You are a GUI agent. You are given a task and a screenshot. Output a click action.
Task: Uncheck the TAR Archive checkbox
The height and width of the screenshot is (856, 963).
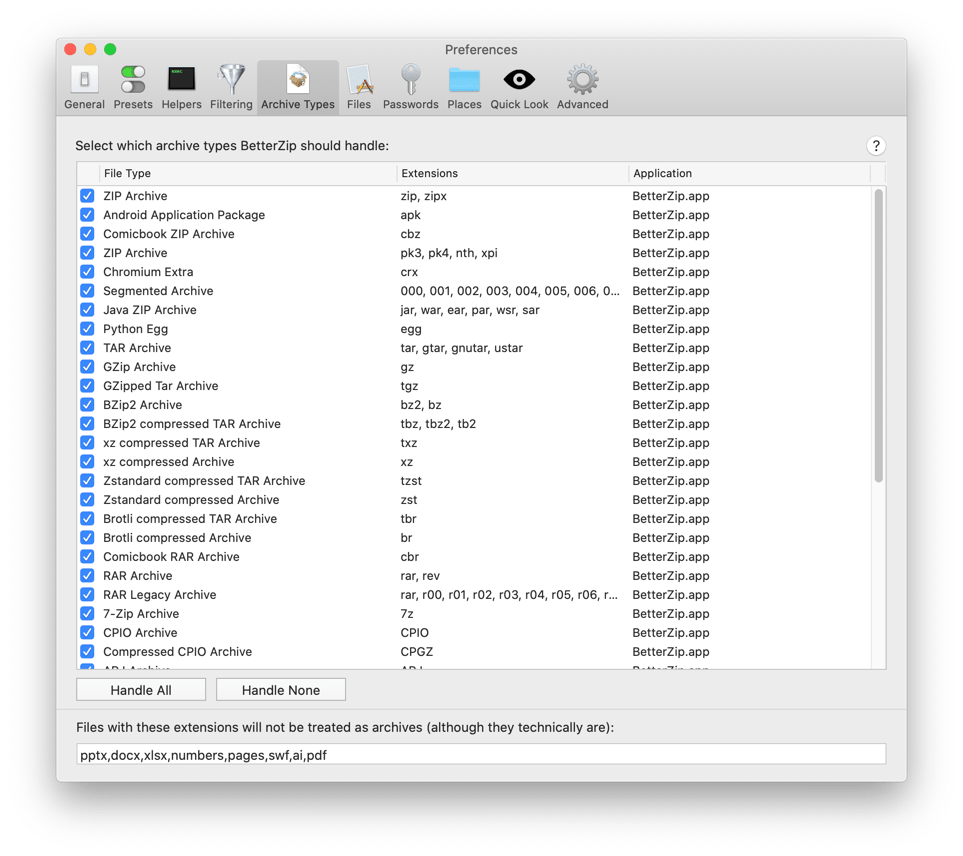pyautogui.click(x=87, y=348)
